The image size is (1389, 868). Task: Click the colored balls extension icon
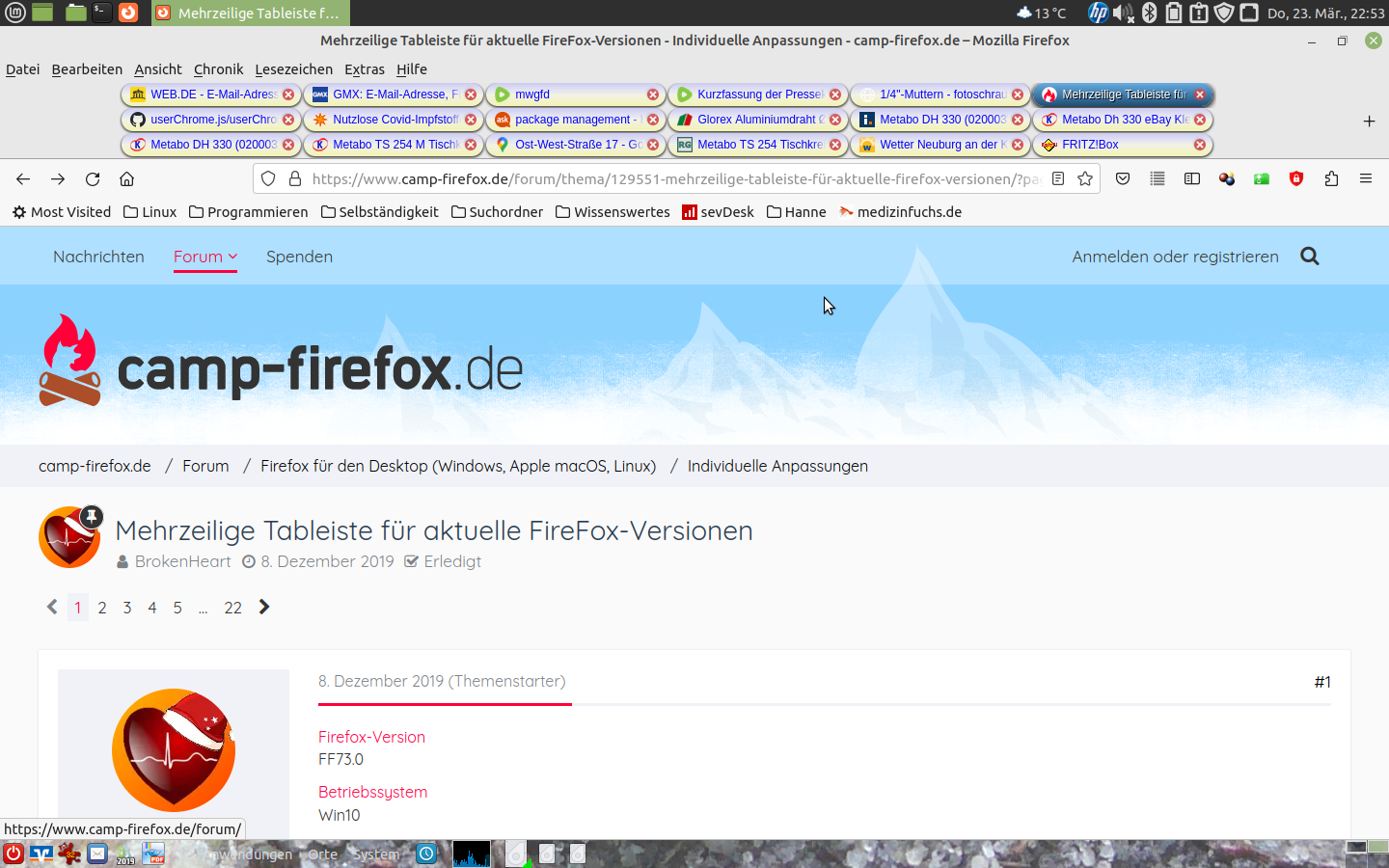click(x=1227, y=178)
